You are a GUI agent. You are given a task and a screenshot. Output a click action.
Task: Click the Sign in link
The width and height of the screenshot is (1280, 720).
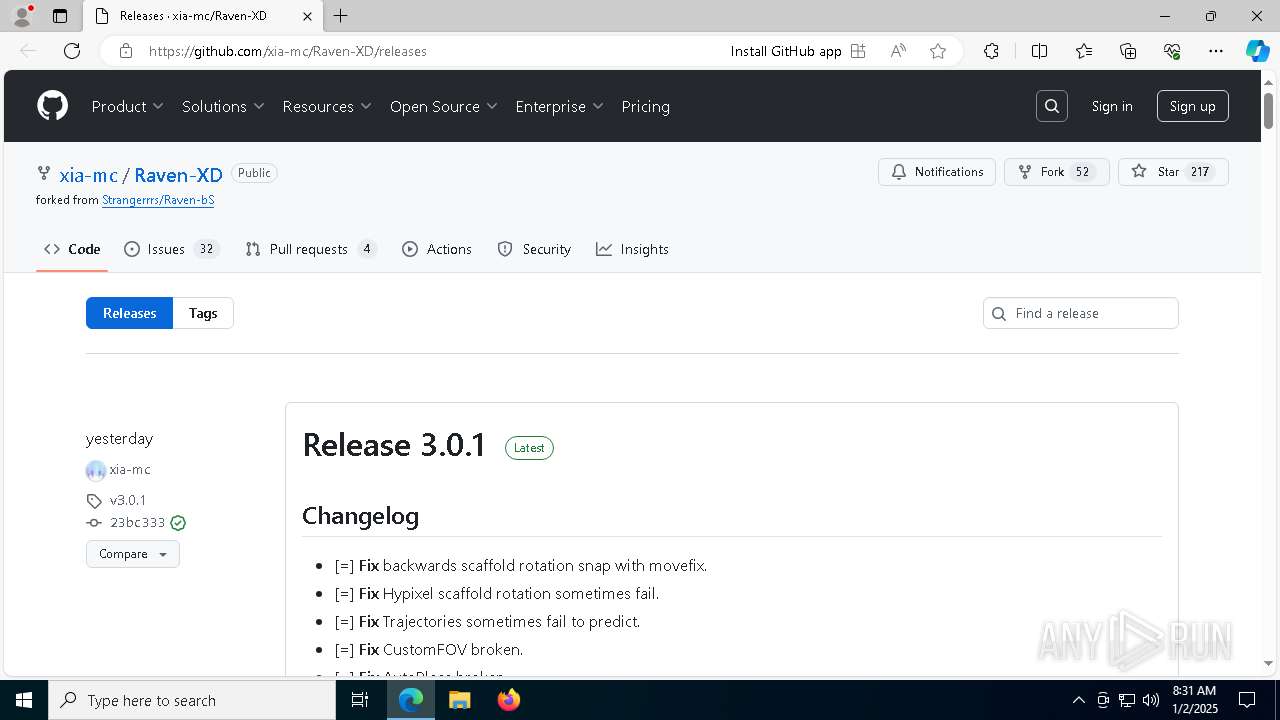[1112, 106]
